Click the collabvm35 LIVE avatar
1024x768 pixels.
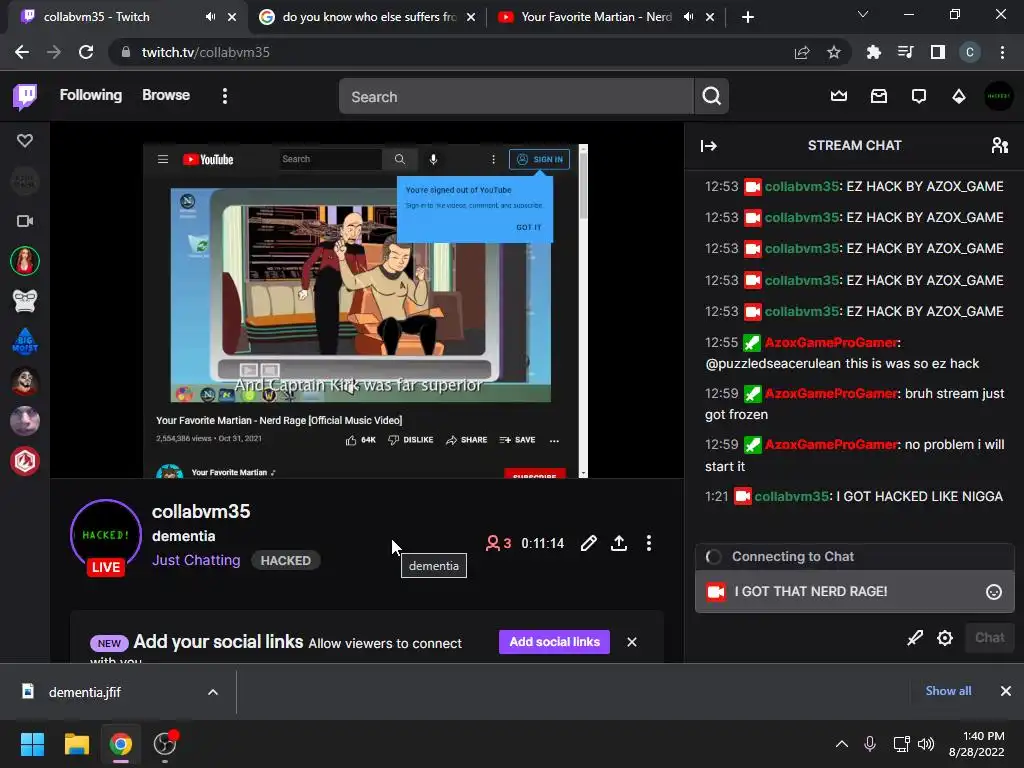pyautogui.click(x=106, y=537)
